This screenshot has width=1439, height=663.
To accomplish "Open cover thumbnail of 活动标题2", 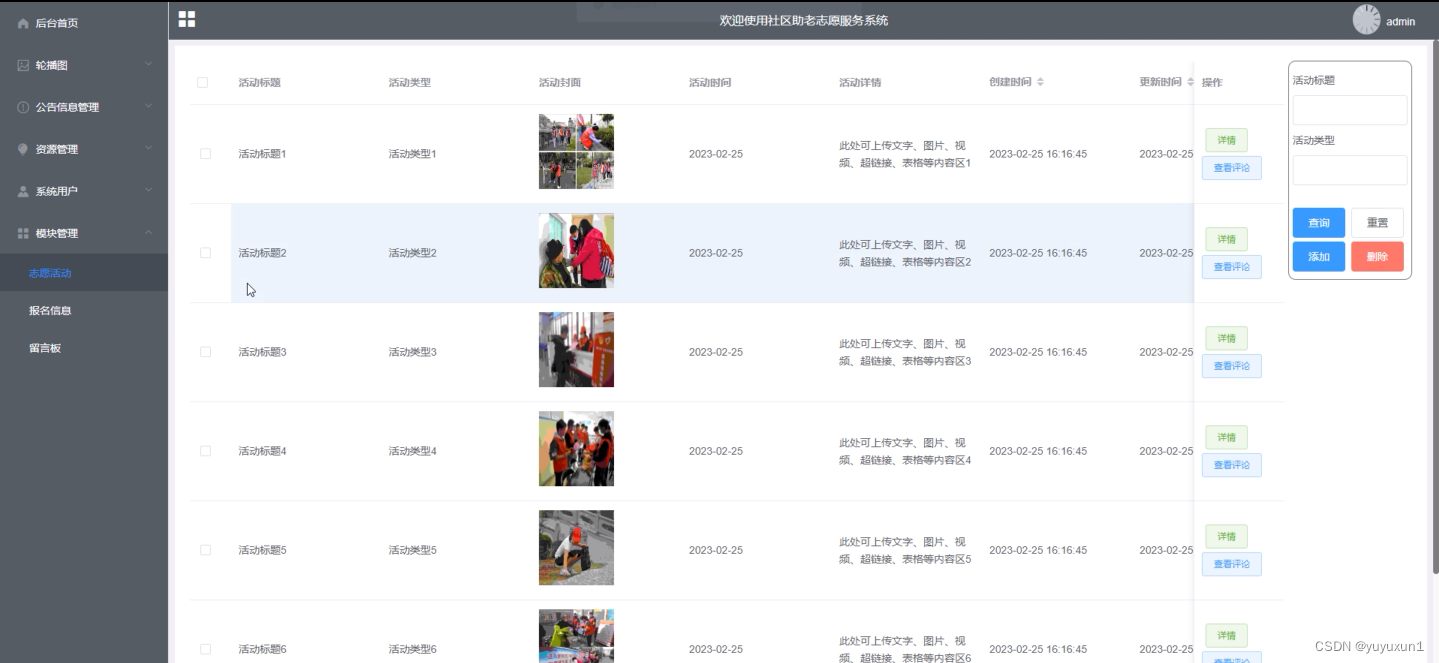I will tap(576, 250).
